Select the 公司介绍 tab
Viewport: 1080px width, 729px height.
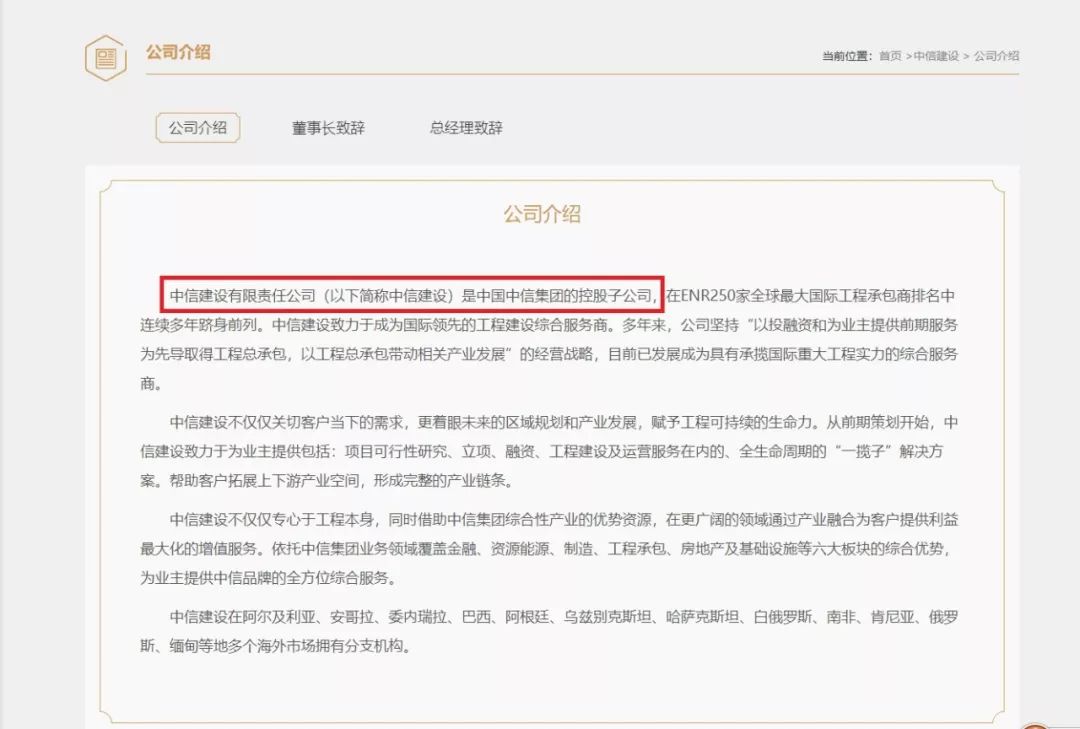[x=198, y=127]
